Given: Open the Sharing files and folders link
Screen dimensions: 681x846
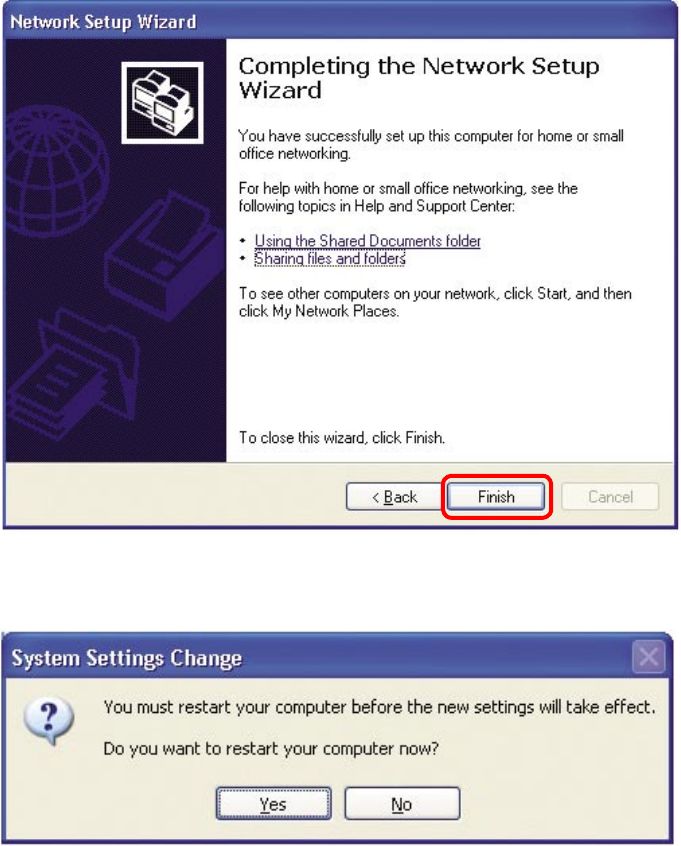Looking at the screenshot, I should [x=330, y=258].
